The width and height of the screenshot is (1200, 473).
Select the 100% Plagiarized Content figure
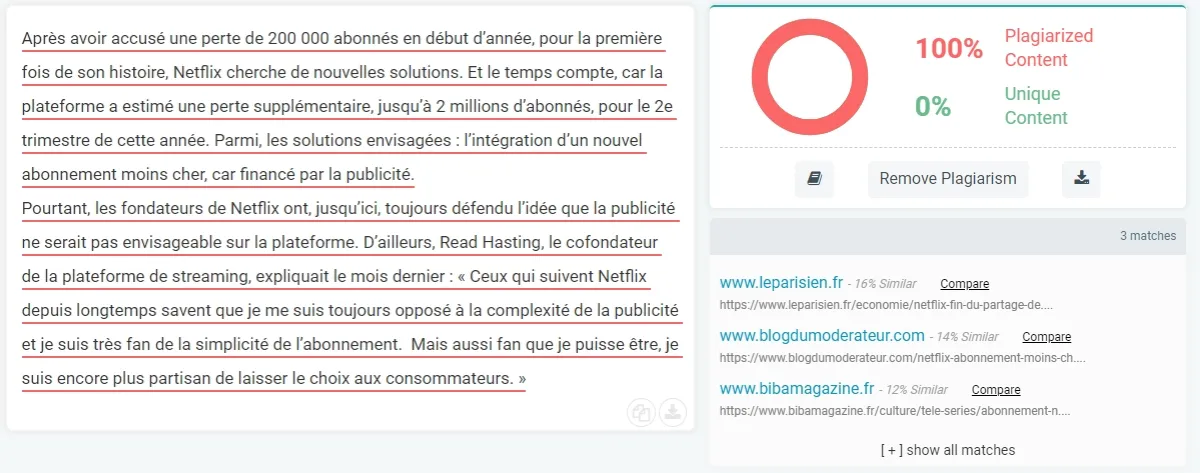coord(949,47)
